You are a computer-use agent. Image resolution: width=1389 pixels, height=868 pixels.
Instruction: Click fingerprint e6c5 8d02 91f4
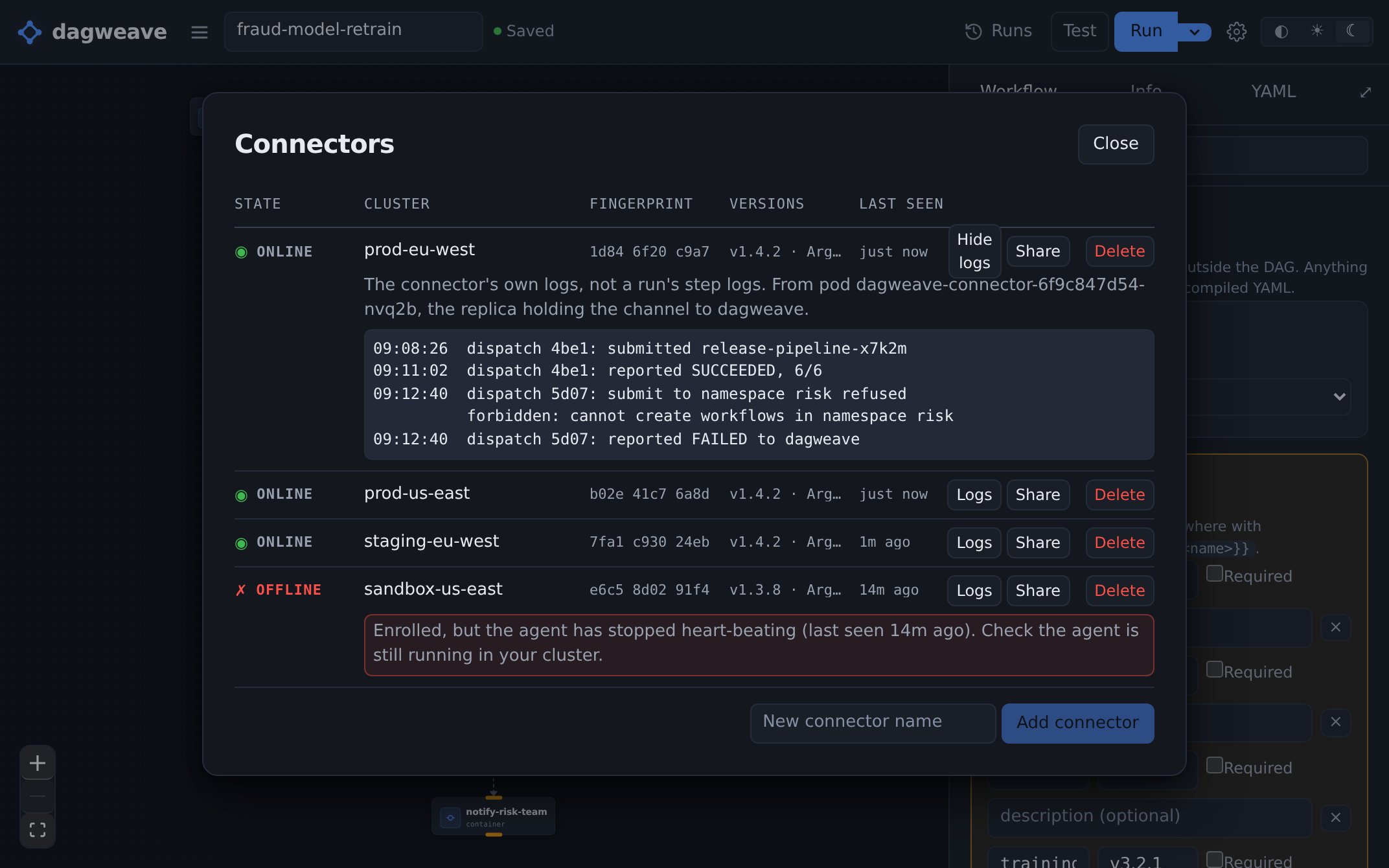click(649, 590)
